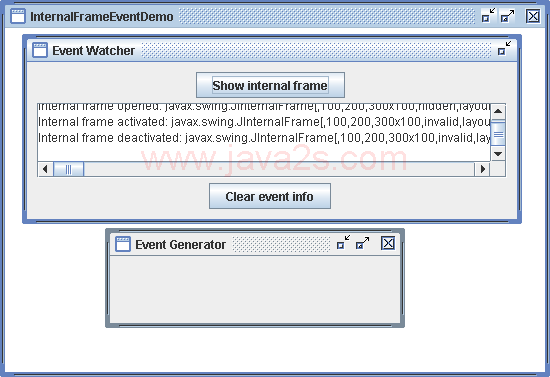Click the Event Watcher title bar text

point(94,51)
